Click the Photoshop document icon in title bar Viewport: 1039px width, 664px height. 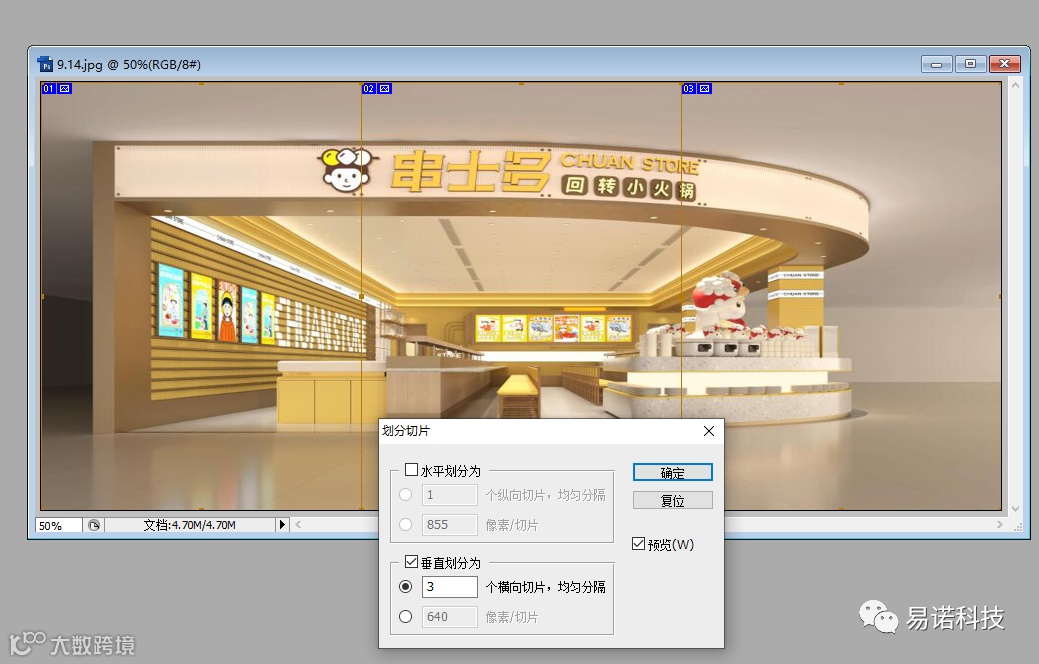point(46,64)
